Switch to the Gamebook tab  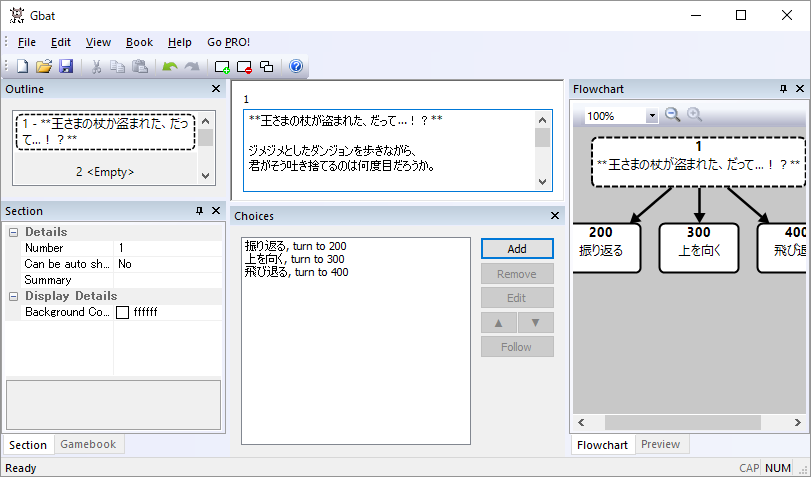coord(88,445)
